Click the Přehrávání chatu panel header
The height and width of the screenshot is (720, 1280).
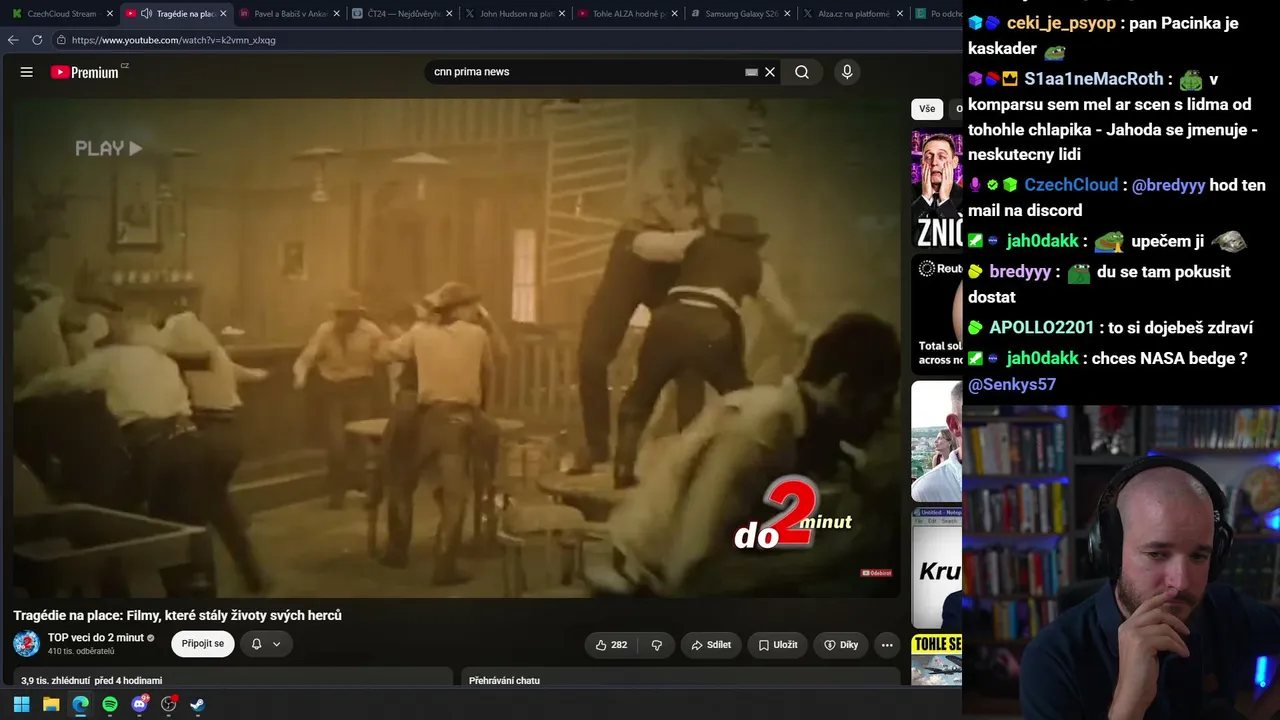[504, 681]
